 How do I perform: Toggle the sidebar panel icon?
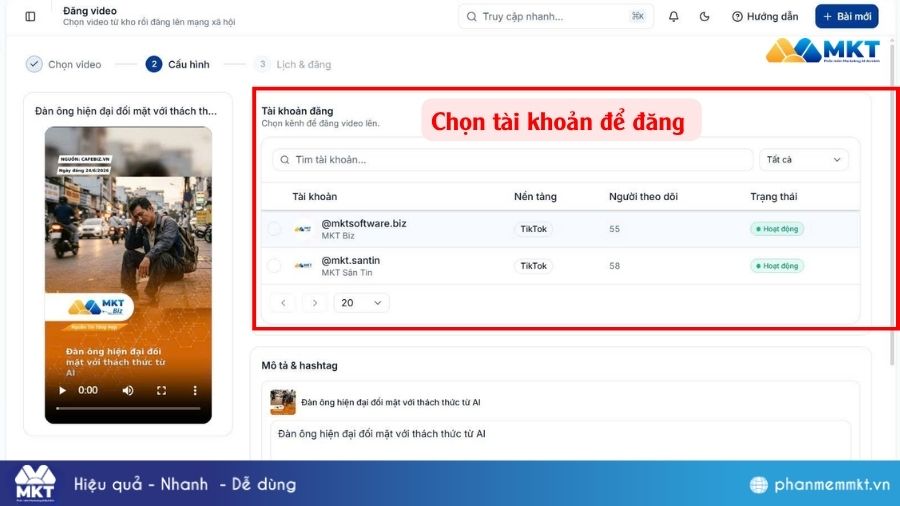tap(30, 17)
